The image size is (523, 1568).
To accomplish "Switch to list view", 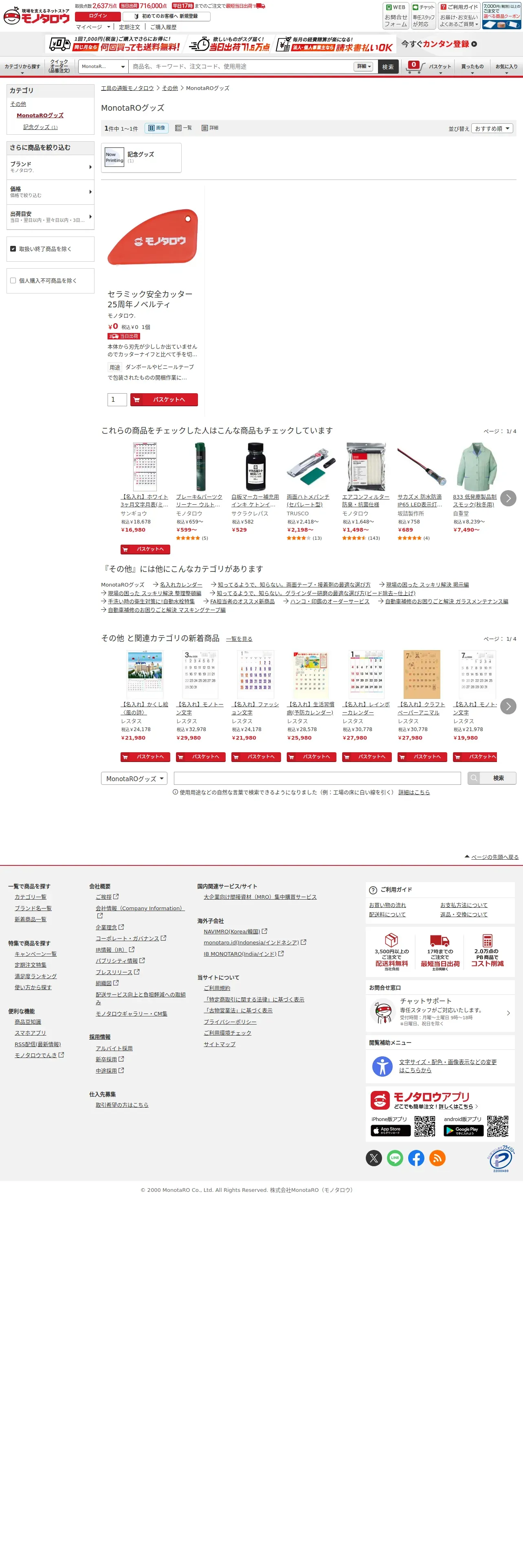I will (183, 128).
